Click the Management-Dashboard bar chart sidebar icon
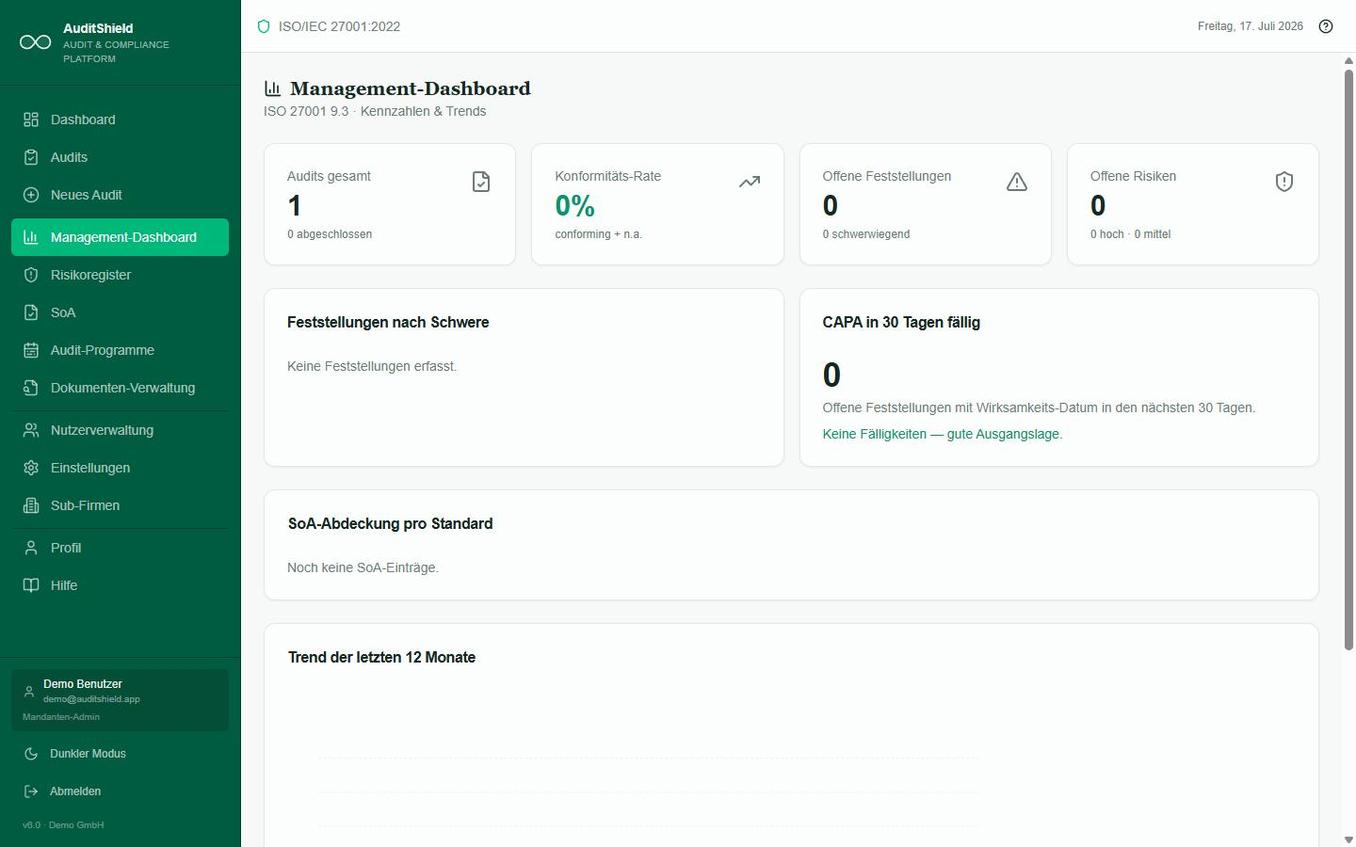Screen dimensions: 1356x847 [31, 237]
